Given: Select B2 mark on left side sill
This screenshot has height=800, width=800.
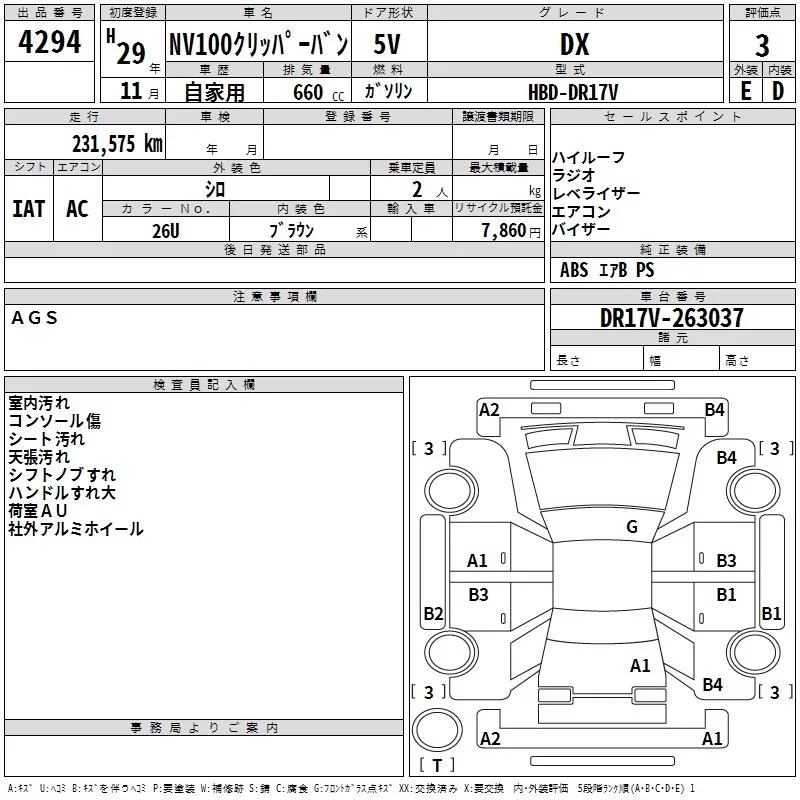Looking at the screenshot, I should tap(433, 613).
